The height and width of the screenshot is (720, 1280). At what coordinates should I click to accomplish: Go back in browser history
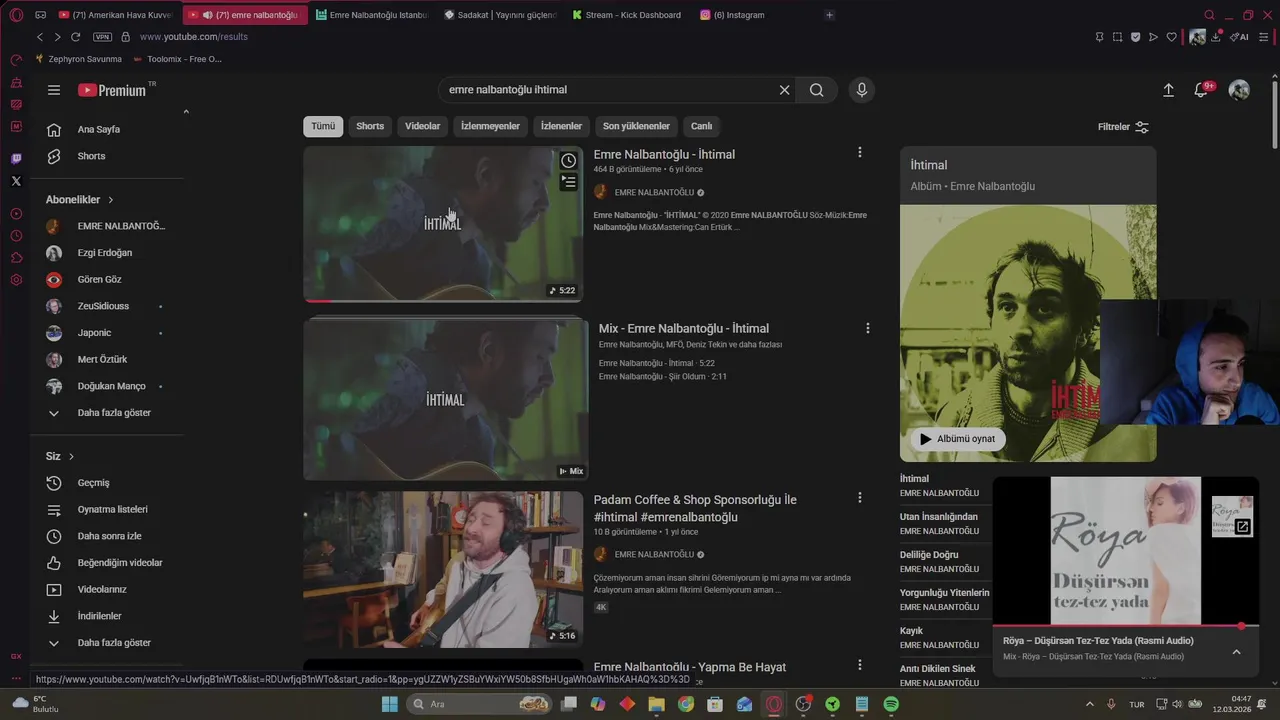click(x=40, y=37)
